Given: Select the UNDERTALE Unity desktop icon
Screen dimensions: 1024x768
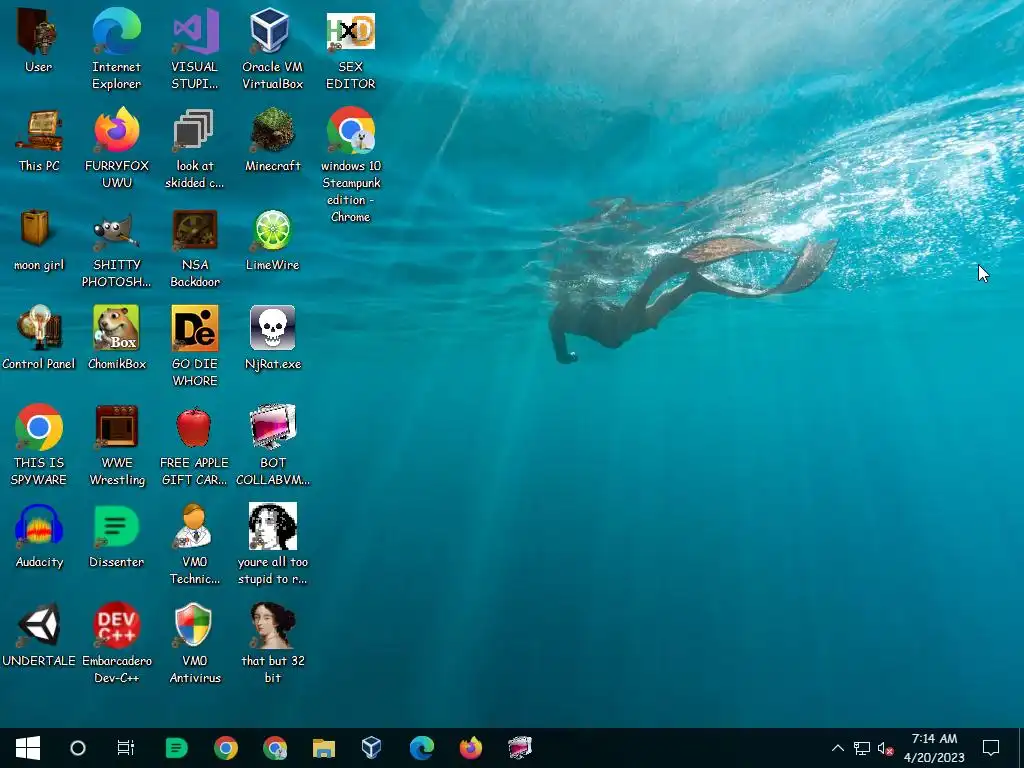Looking at the screenshot, I should point(39,635).
